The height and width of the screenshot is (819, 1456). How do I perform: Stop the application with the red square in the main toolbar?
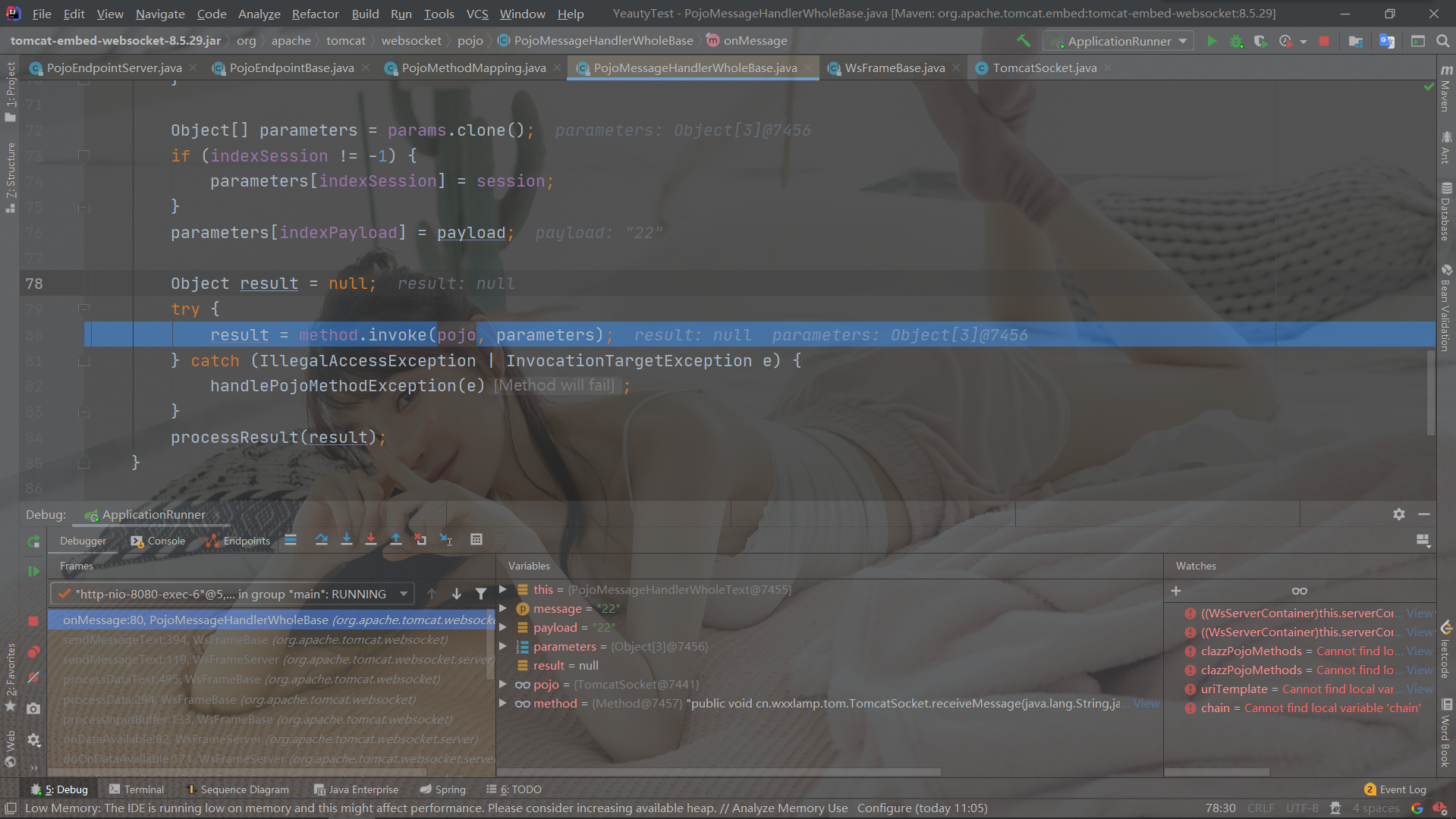(1324, 41)
